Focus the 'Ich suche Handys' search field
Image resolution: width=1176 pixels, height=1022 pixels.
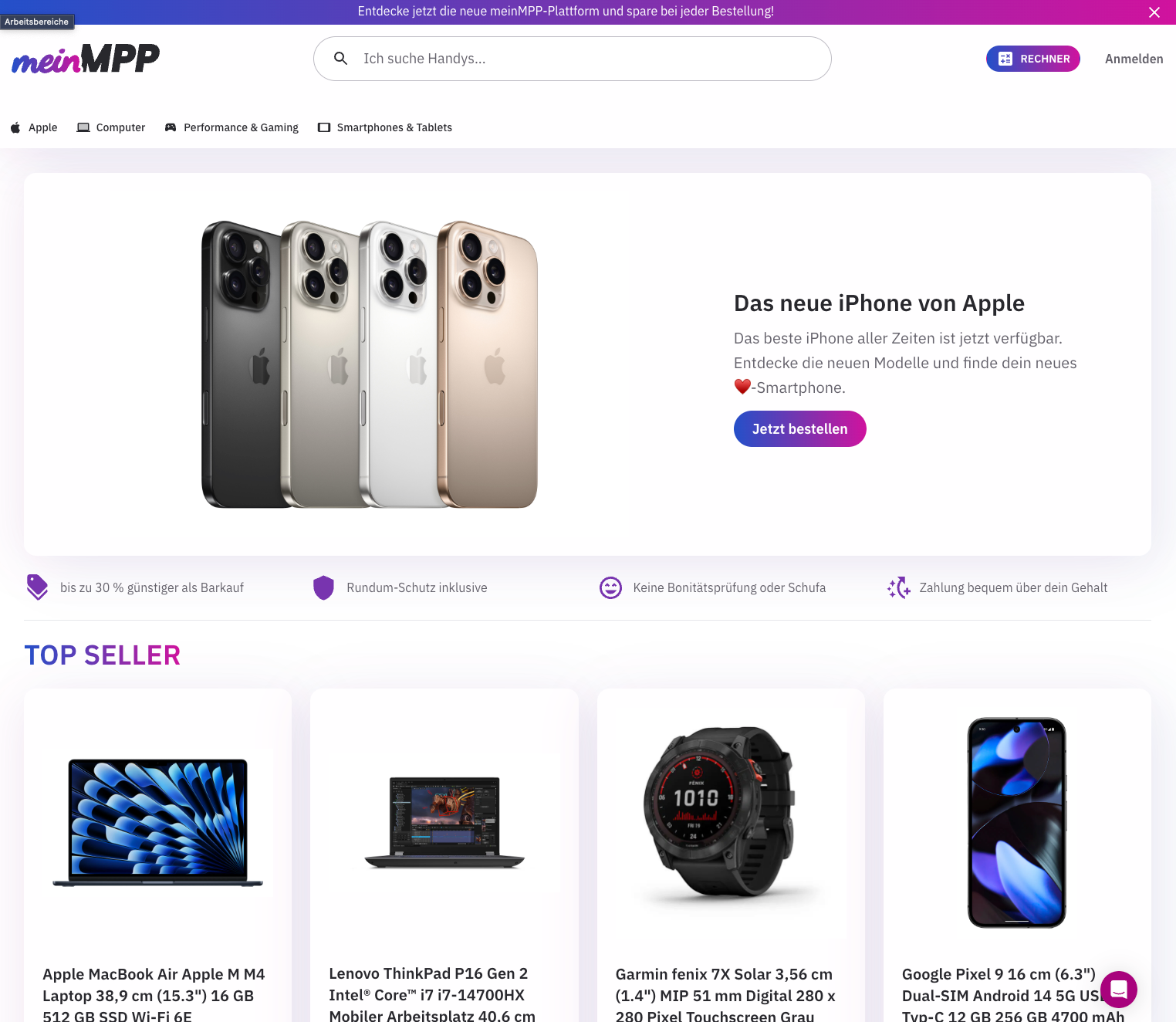573,59
